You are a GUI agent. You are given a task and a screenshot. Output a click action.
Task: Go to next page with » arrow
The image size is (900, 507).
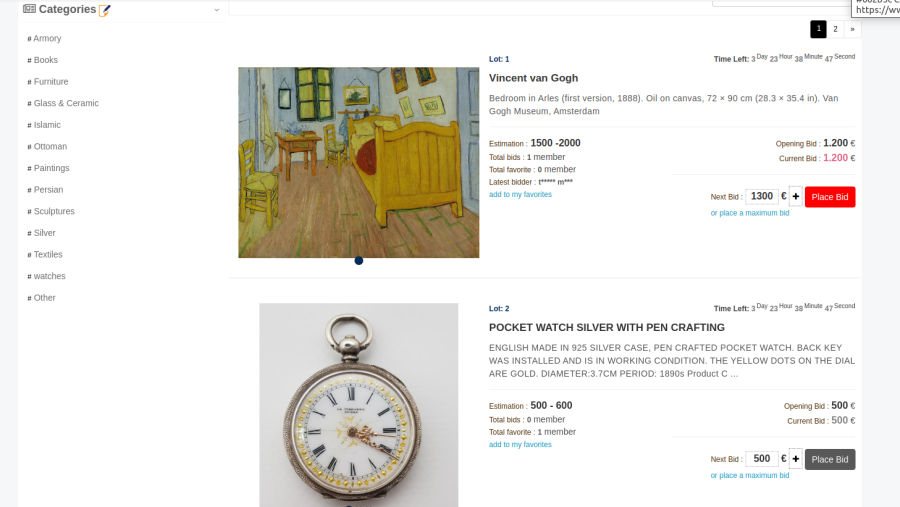[x=852, y=29]
